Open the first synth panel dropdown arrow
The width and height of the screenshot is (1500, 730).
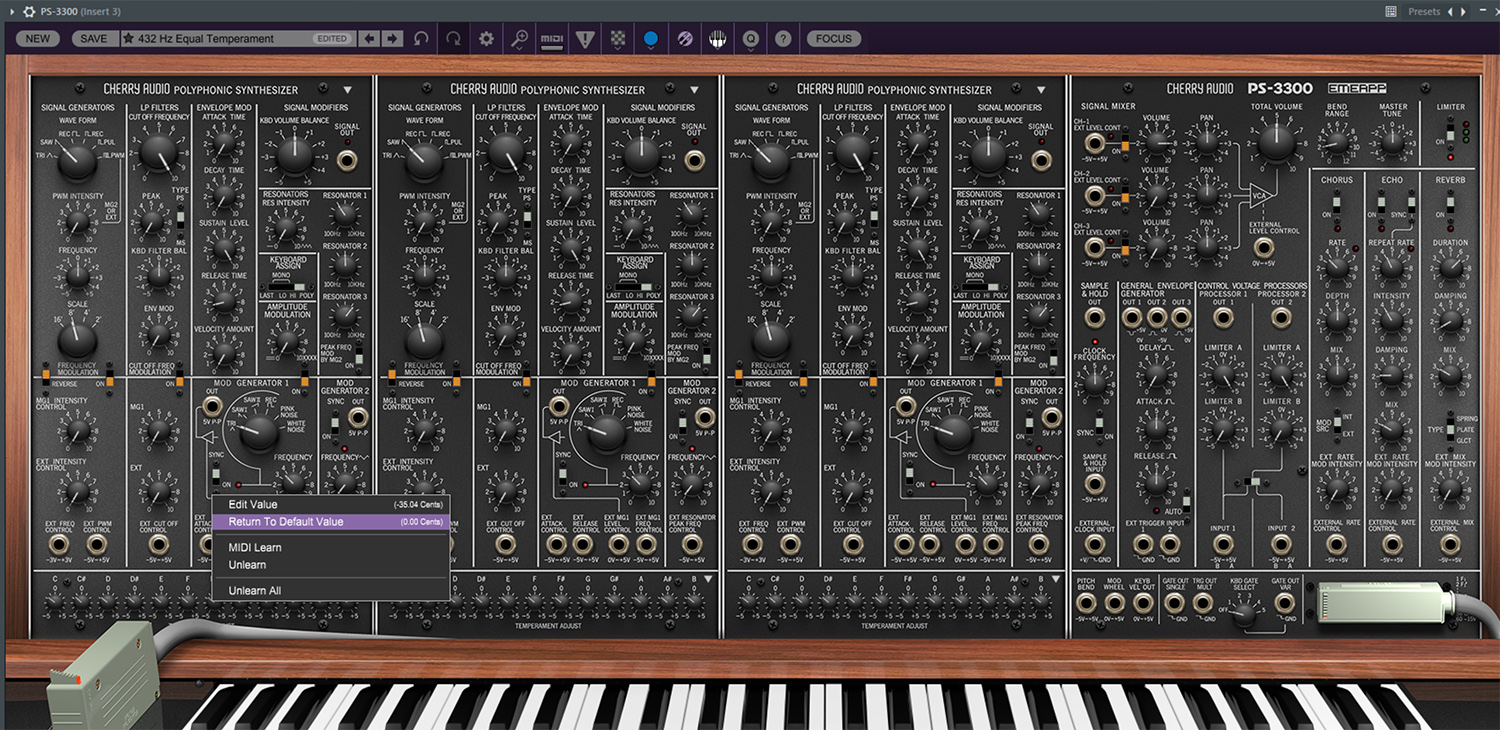347,90
